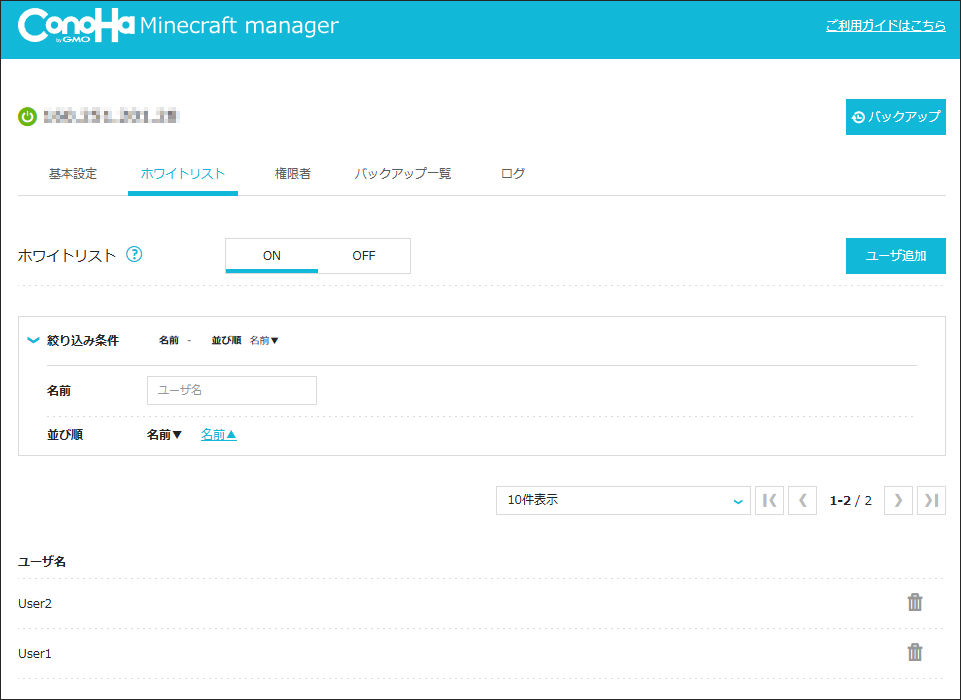This screenshot has height=700, width=961.
Task: Click the green power status icon
Action: point(27,117)
